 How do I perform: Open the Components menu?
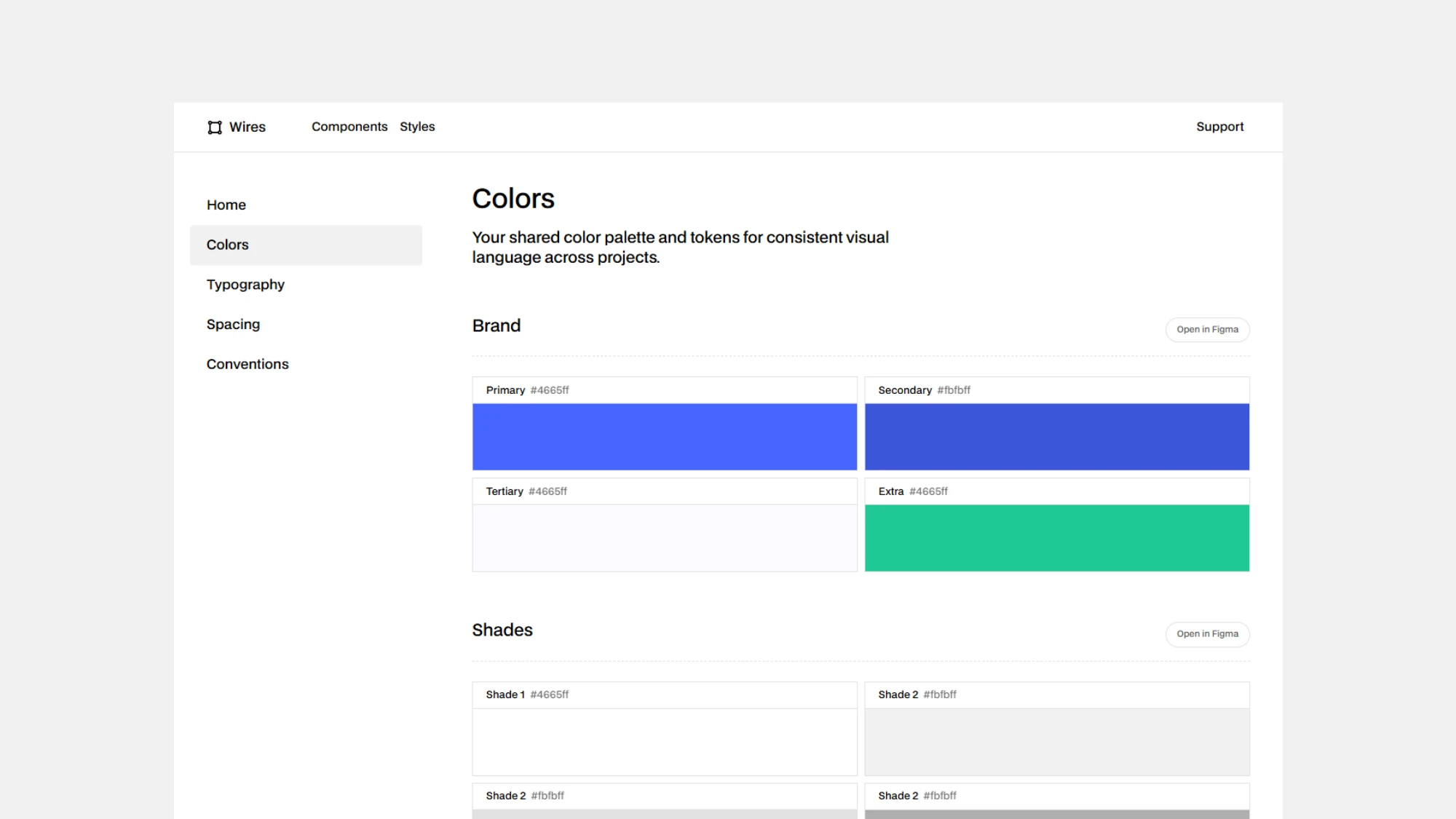[x=349, y=127]
